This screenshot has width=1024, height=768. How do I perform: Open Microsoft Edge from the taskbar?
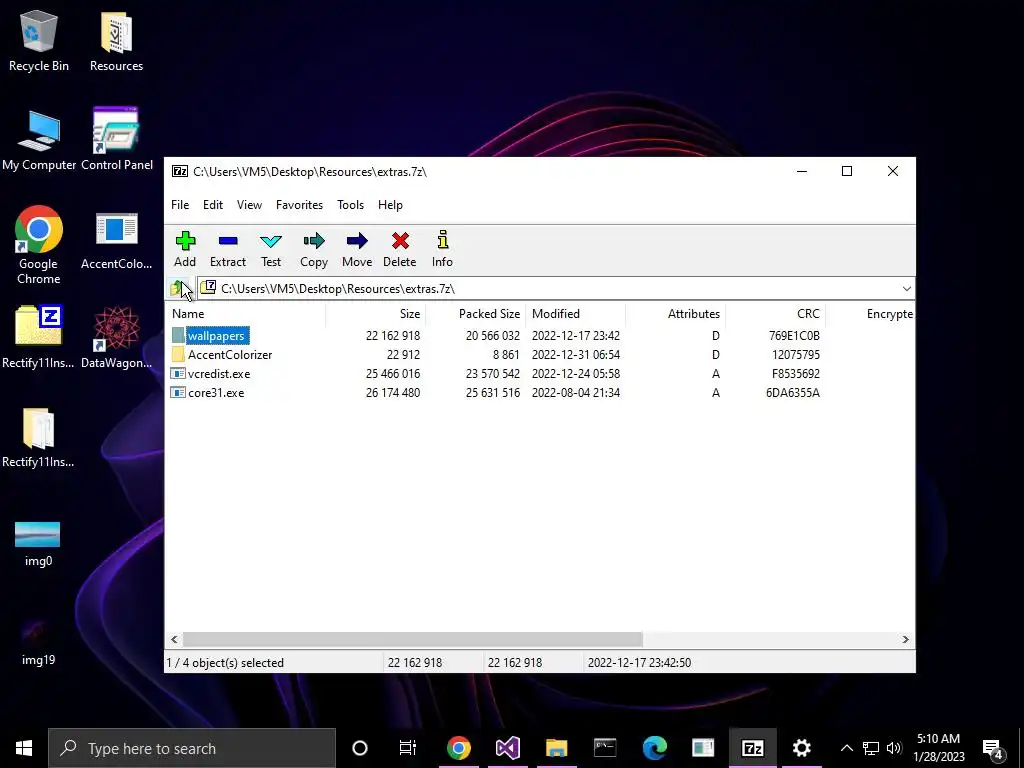pyautogui.click(x=654, y=748)
